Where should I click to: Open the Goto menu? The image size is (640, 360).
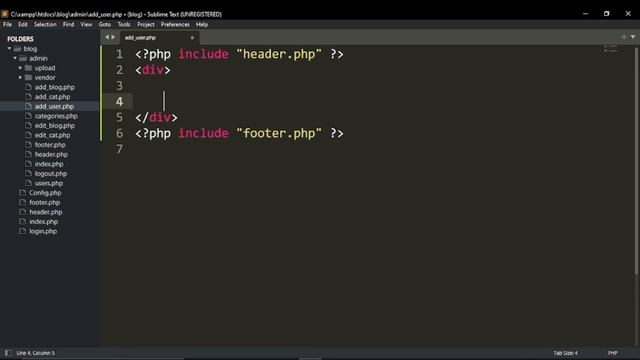point(105,24)
